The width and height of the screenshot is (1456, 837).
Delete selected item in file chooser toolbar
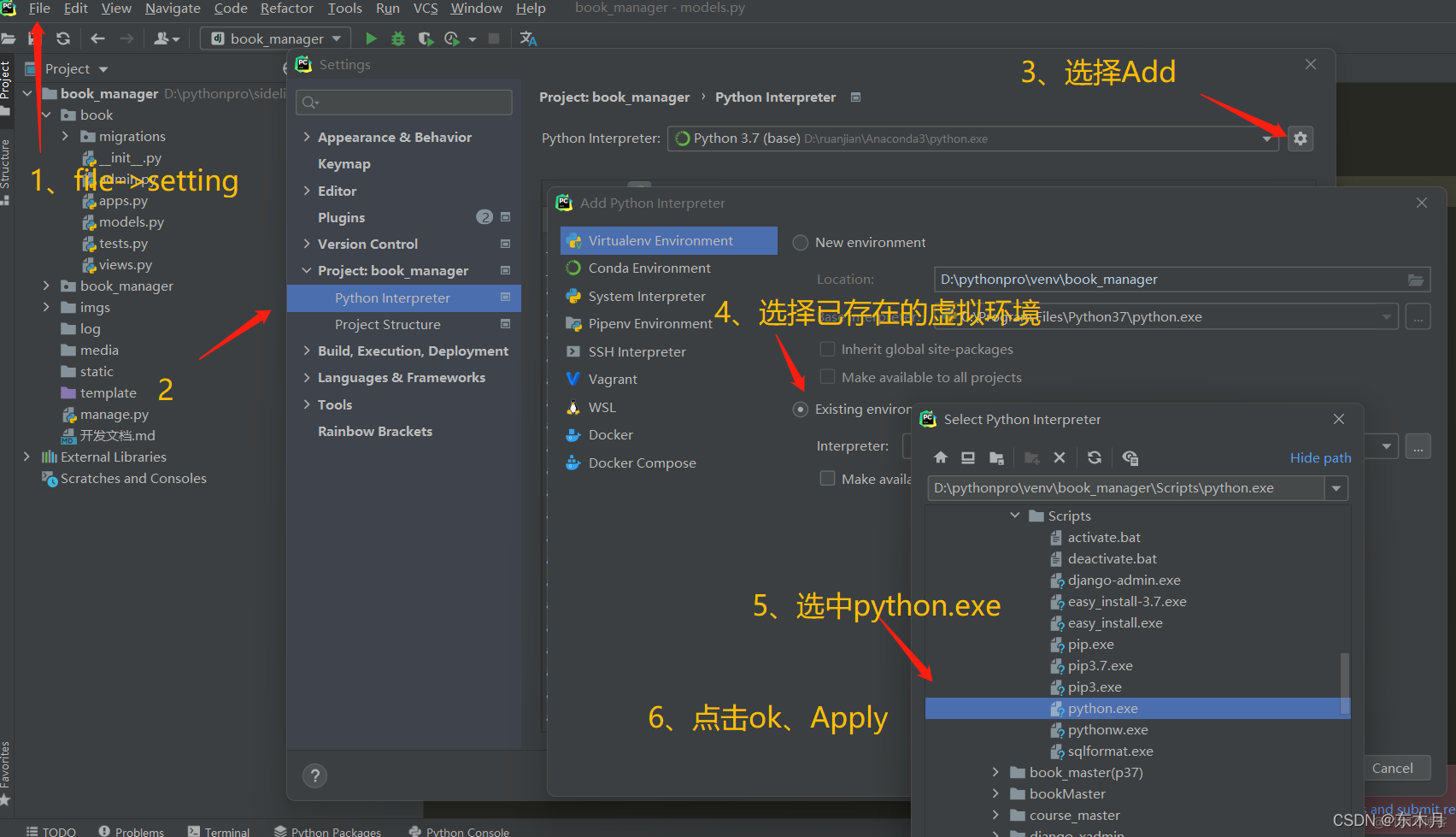click(1060, 457)
